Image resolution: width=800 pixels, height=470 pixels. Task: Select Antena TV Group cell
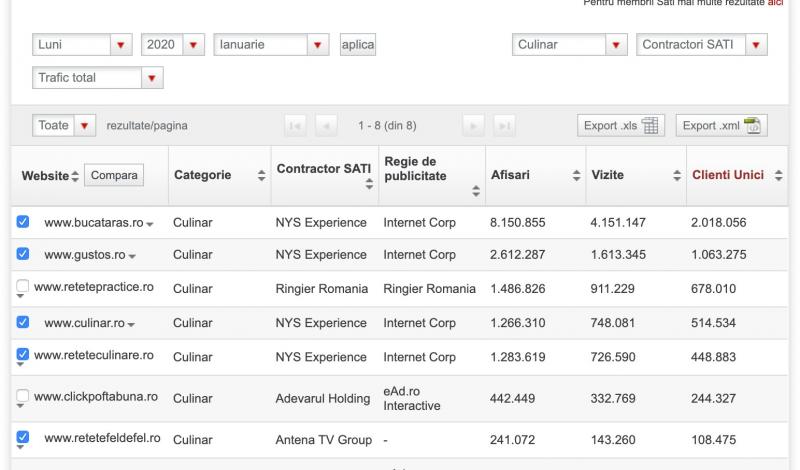pyautogui.click(x=324, y=440)
